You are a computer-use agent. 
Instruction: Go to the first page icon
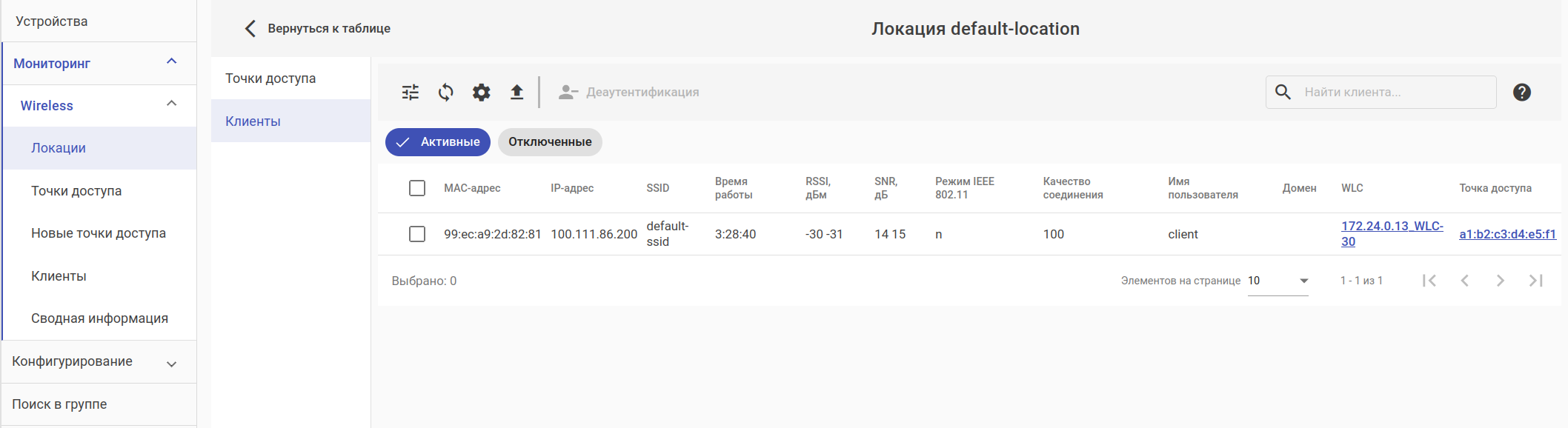[x=1429, y=281]
